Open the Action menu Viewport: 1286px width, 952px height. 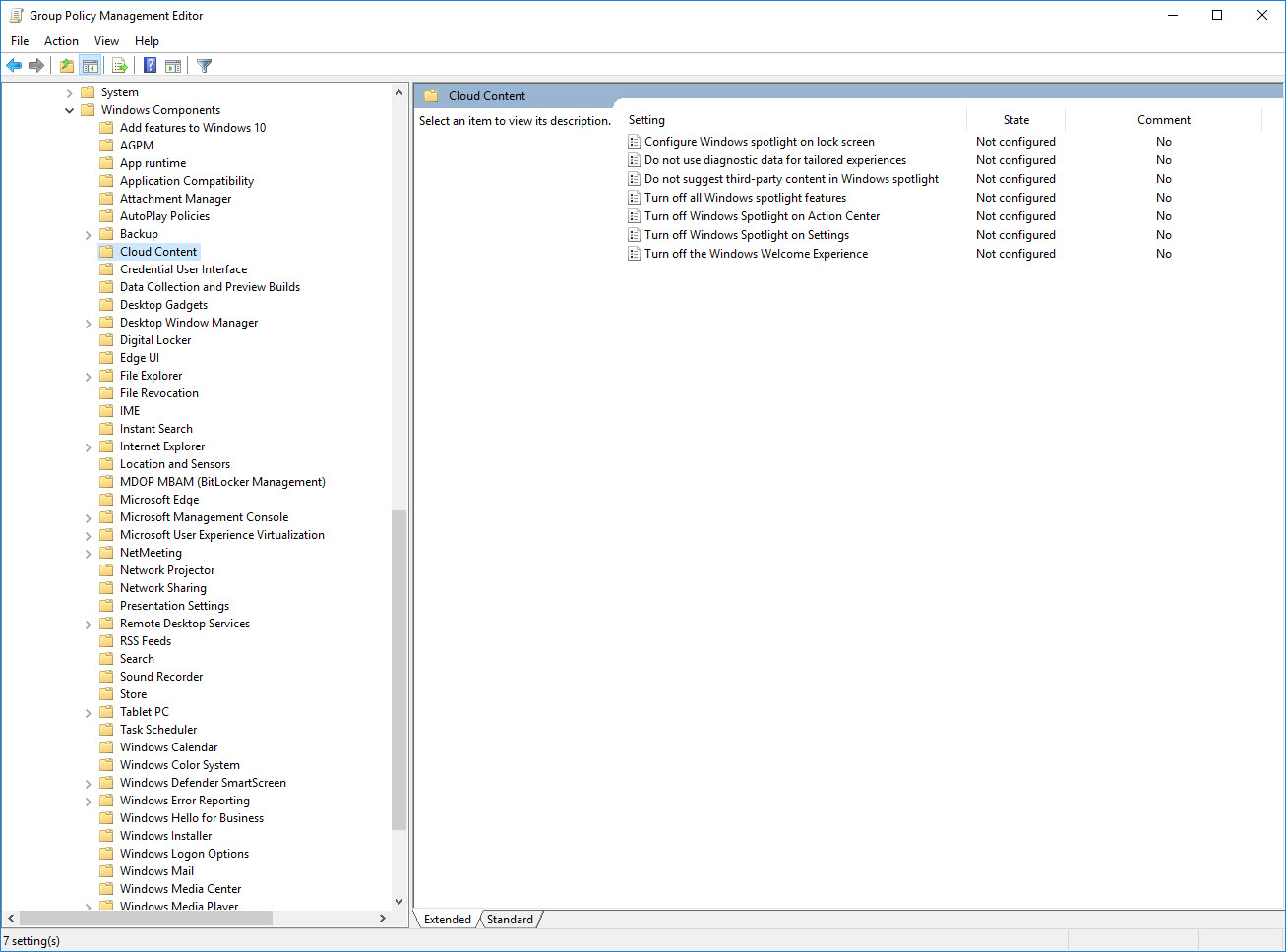coord(61,41)
